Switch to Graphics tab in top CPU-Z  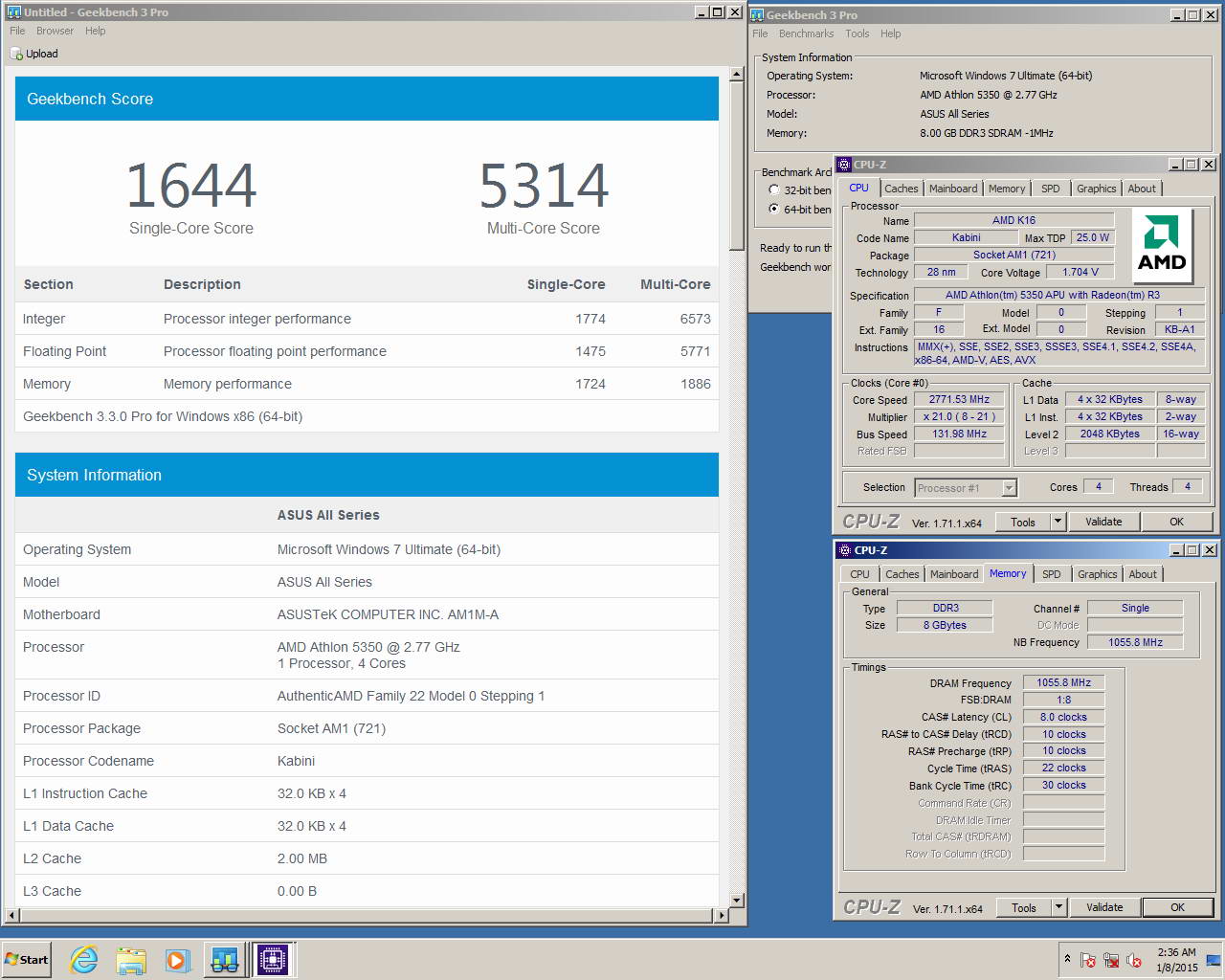[x=1096, y=189]
